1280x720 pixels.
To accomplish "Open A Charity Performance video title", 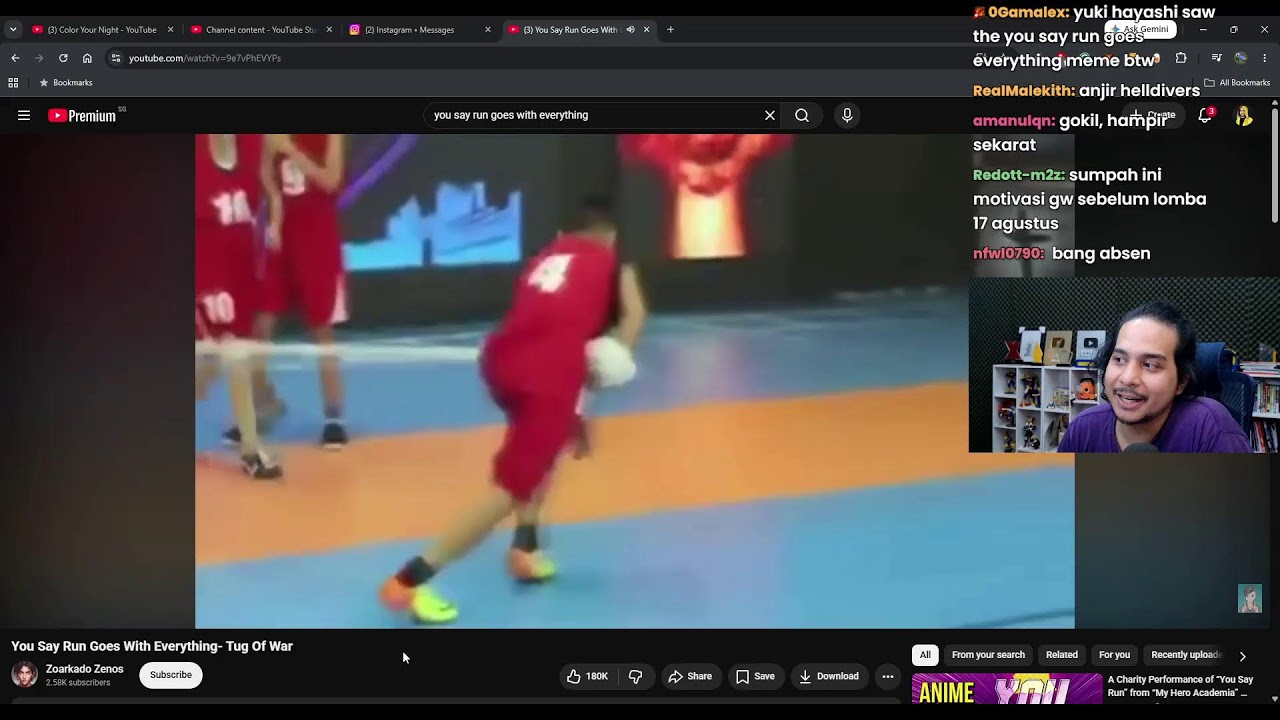I will 1180,686.
